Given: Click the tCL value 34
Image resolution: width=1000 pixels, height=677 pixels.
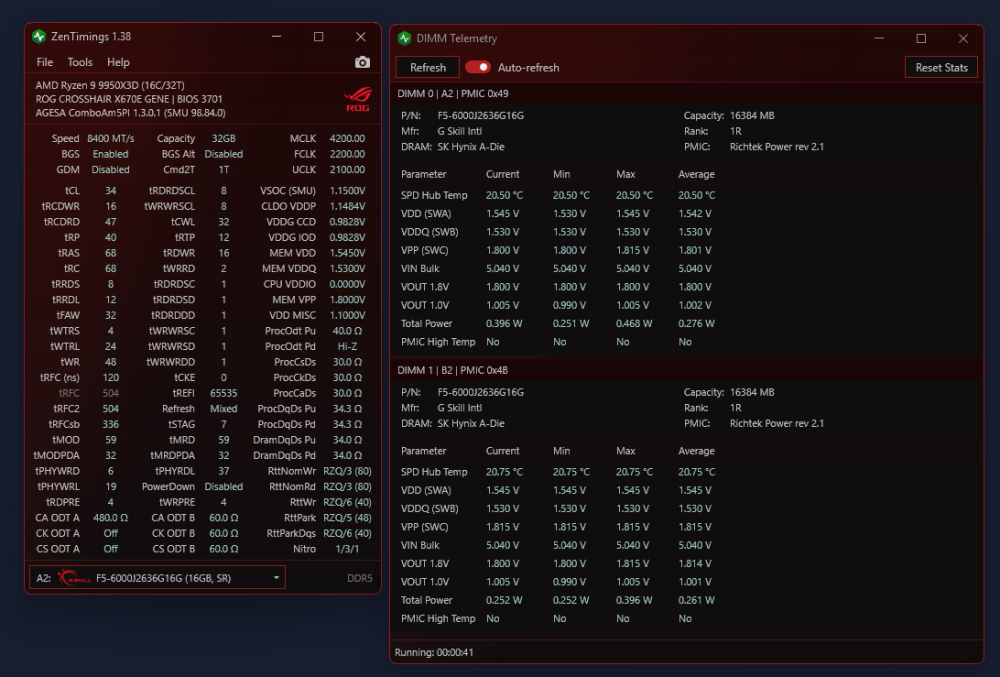Looking at the screenshot, I should pyautogui.click(x=110, y=191).
